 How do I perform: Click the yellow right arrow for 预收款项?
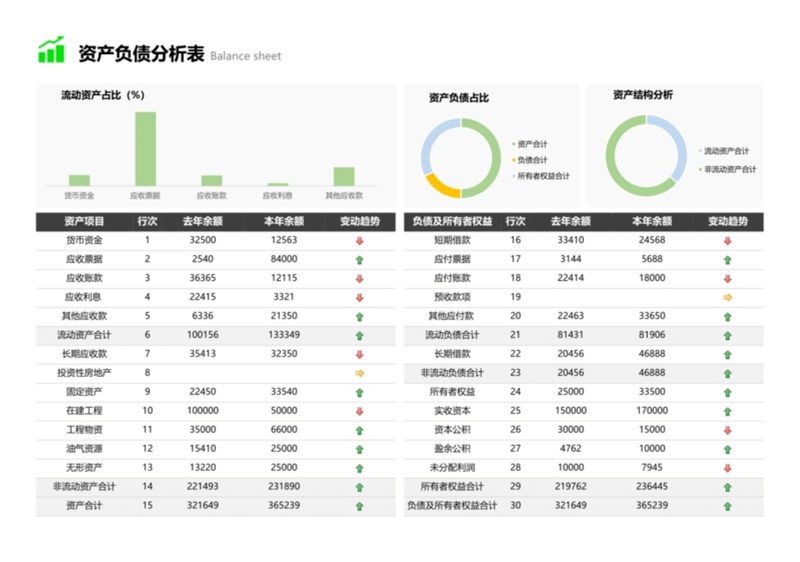click(x=727, y=297)
